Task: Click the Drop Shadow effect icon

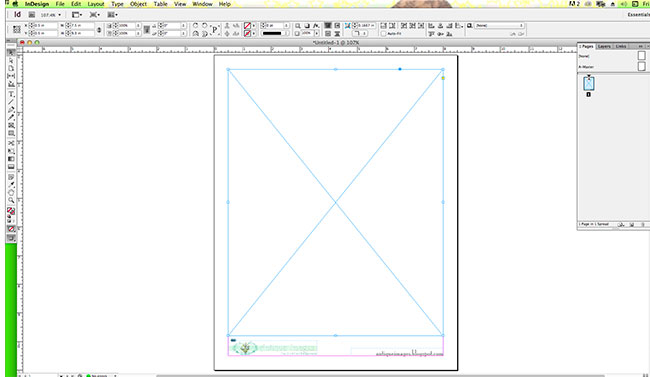Action: point(307,26)
